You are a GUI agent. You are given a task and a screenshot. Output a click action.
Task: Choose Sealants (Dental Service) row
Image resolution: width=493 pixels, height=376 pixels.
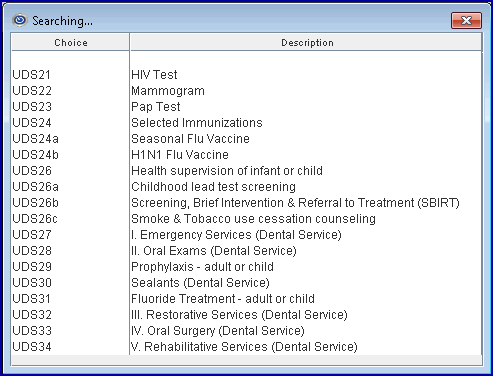pyautogui.click(x=247, y=283)
